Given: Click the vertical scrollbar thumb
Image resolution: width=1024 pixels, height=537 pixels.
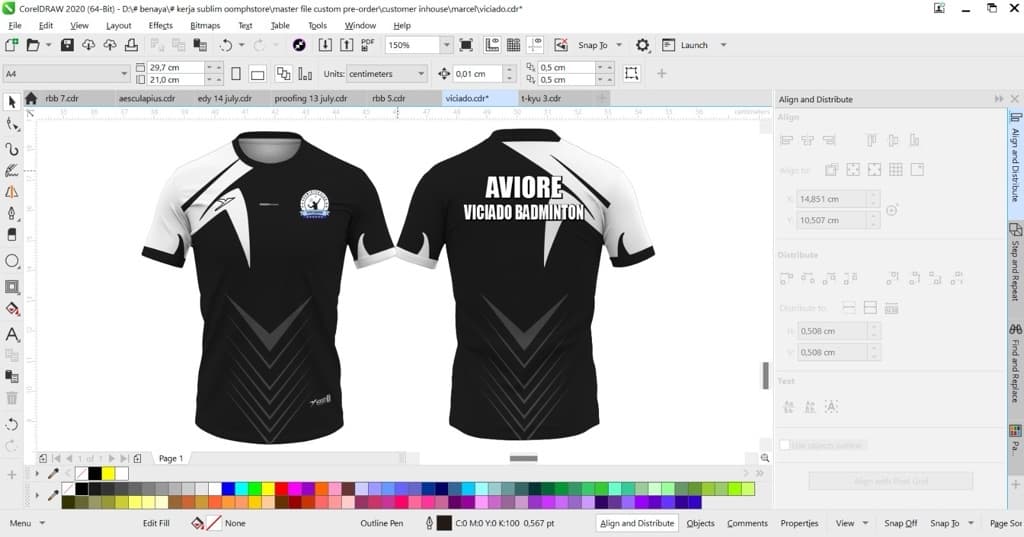Looking at the screenshot, I should (x=765, y=376).
